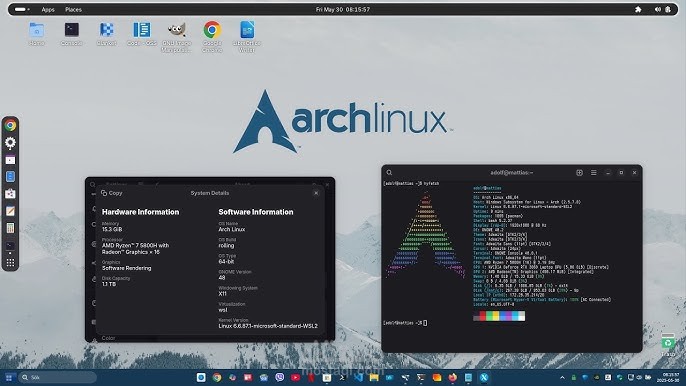Open the Apps menu in the top bar

click(48, 9)
